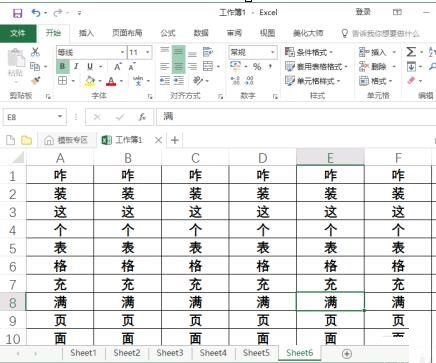Image resolution: width=436 pixels, height=363 pixels.
Task: Apply the red font color
Action: coord(111,81)
